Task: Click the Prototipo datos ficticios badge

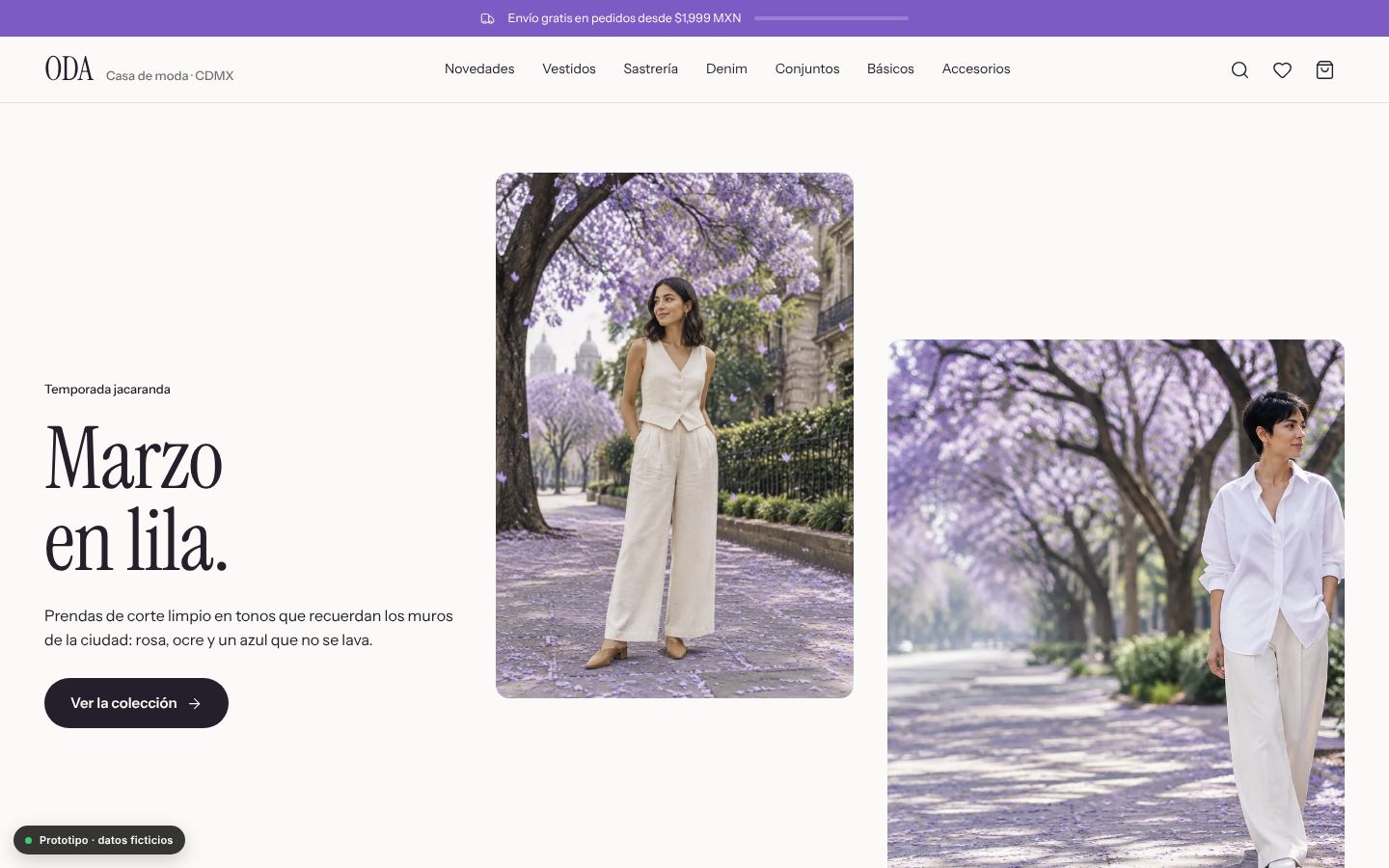Action: [x=99, y=840]
